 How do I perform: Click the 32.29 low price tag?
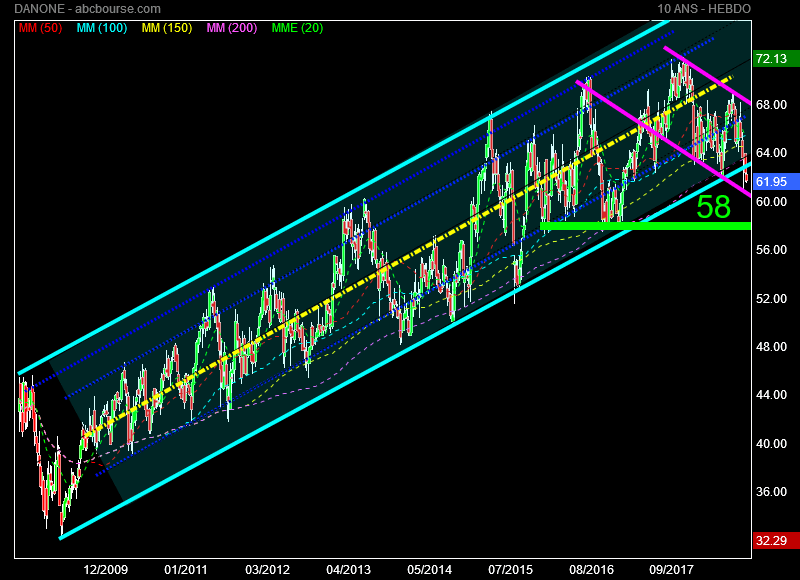click(776, 540)
